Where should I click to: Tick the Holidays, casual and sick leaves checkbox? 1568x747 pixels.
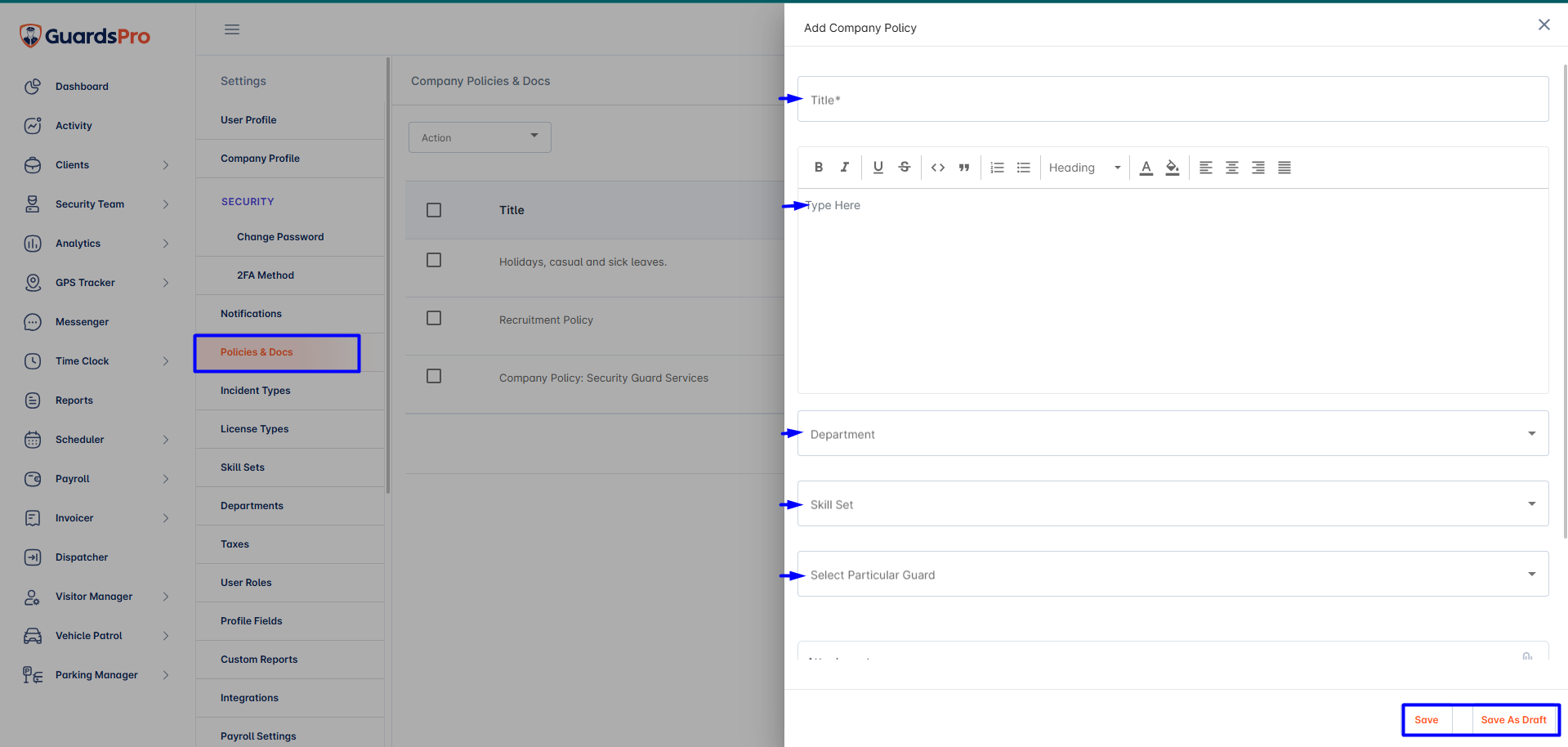pos(434,260)
